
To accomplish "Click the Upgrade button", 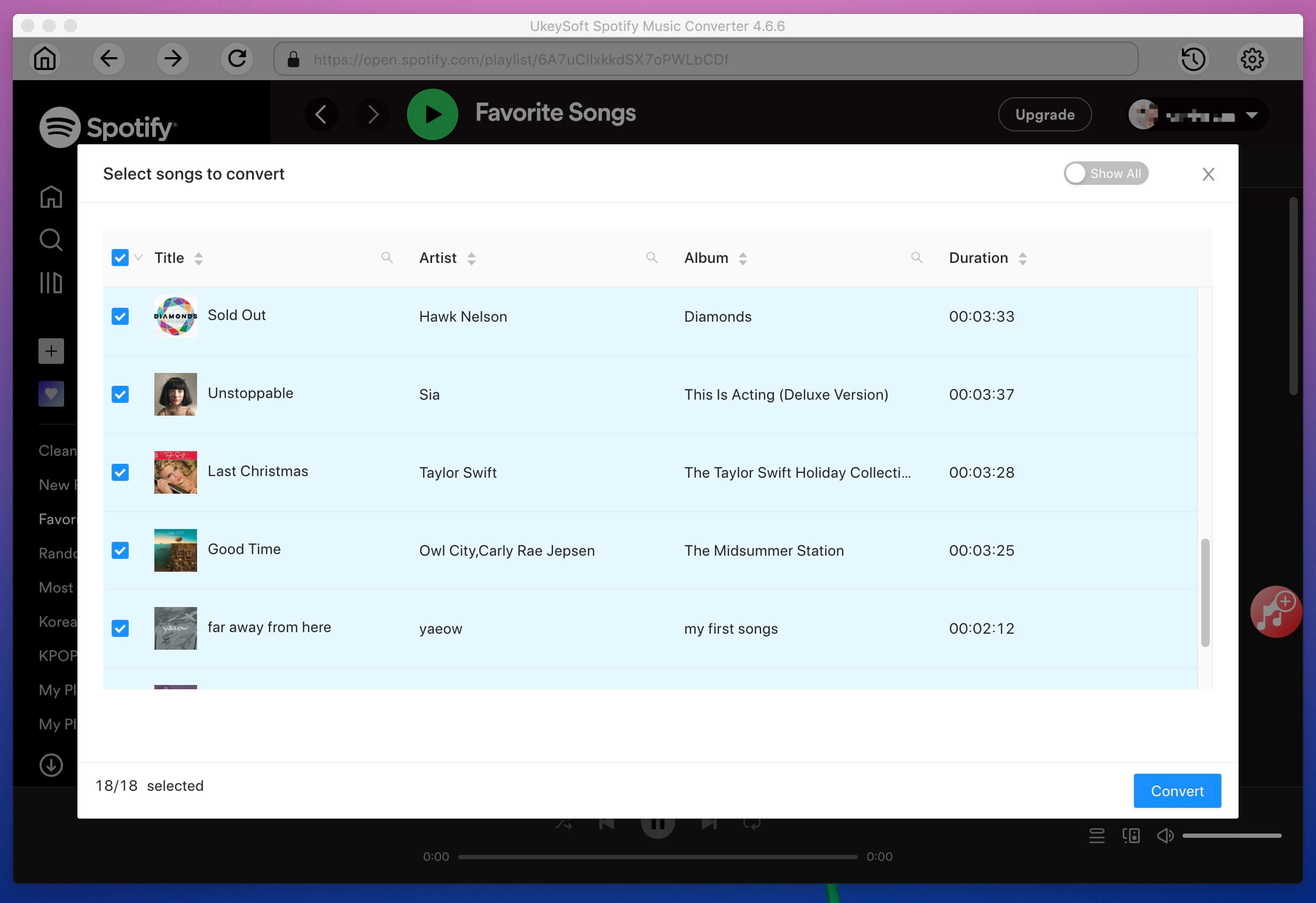I will pyautogui.click(x=1045, y=114).
